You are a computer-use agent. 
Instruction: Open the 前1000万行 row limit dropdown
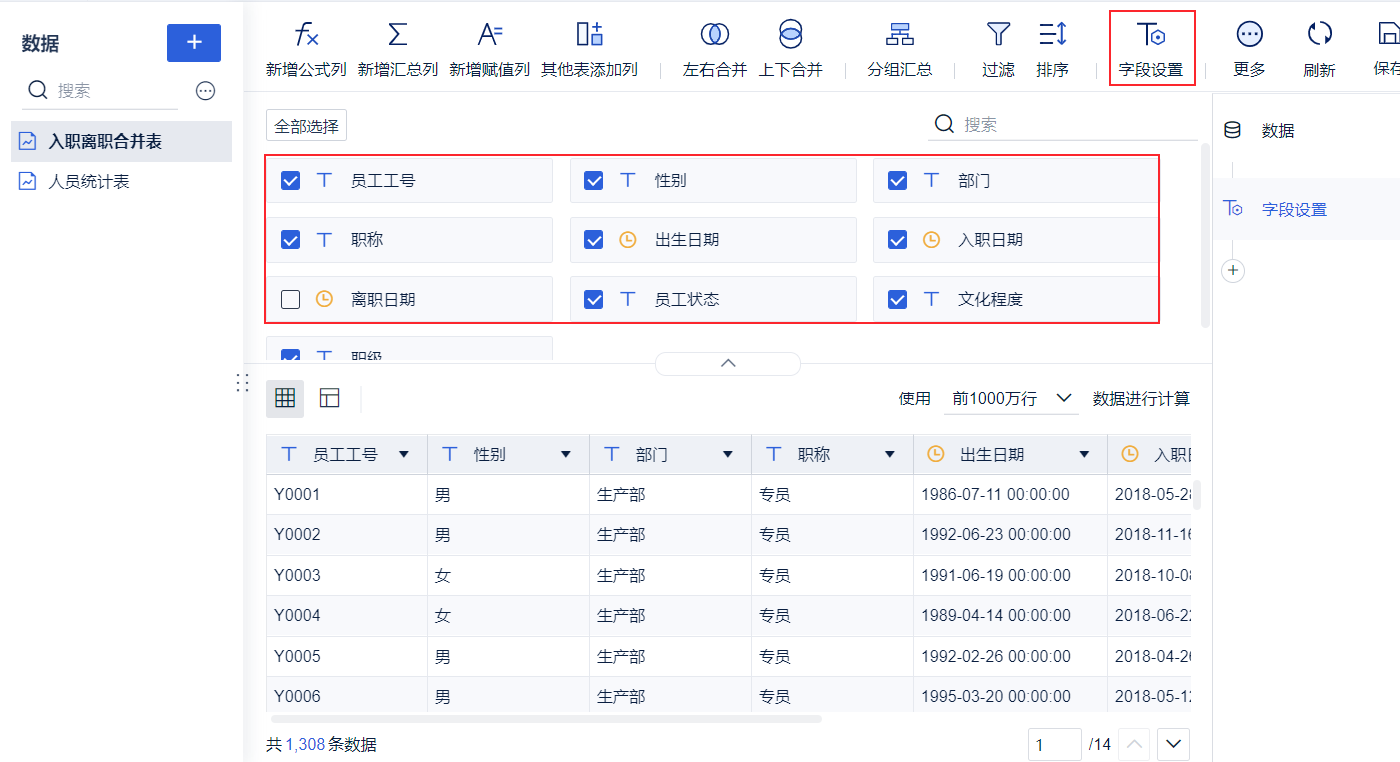[1011, 399]
